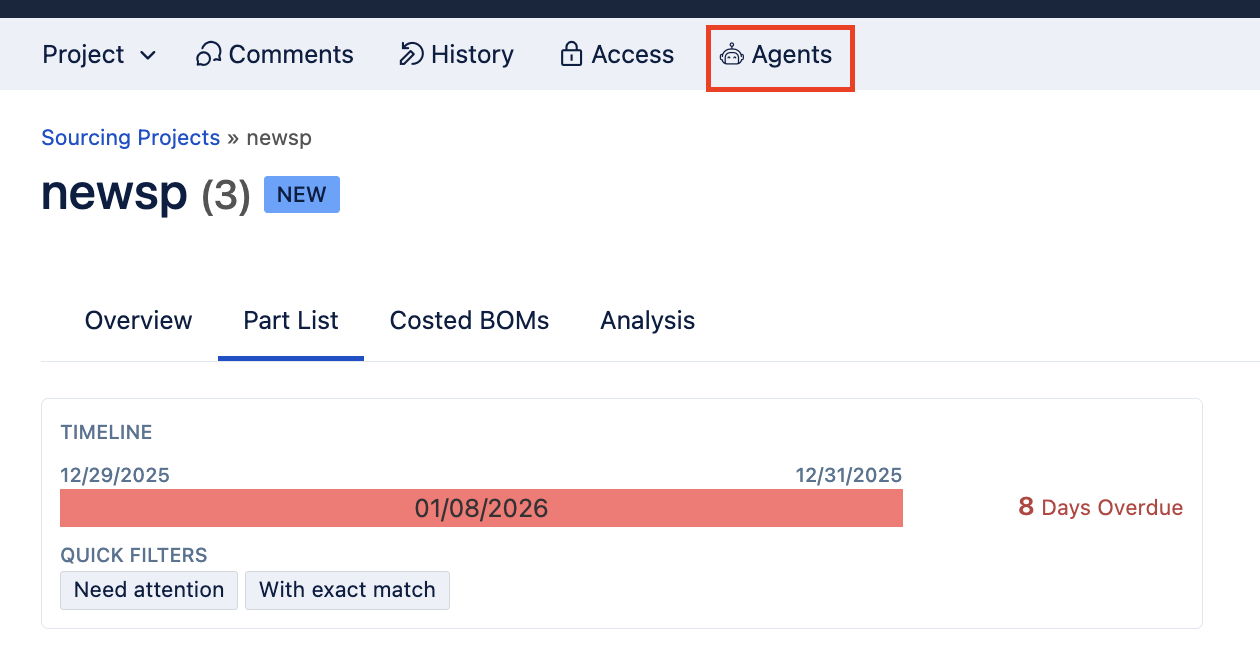The width and height of the screenshot is (1260, 654).
Task: Click the NEW status badge
Action: point(302,195)
